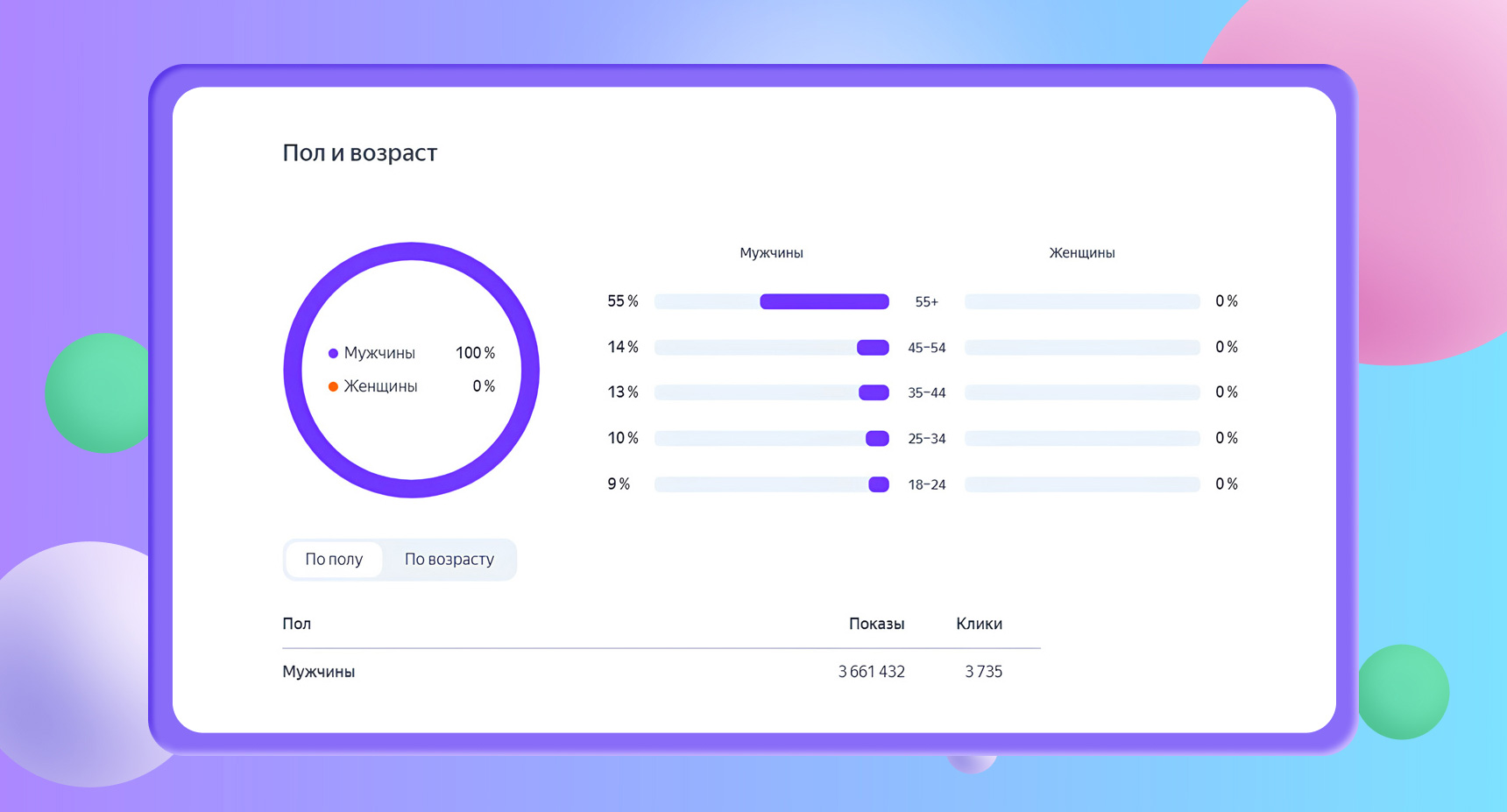
Task: Click the 3 661 432 impressions value
Action: pyautogui.click(x=871, y=672)
